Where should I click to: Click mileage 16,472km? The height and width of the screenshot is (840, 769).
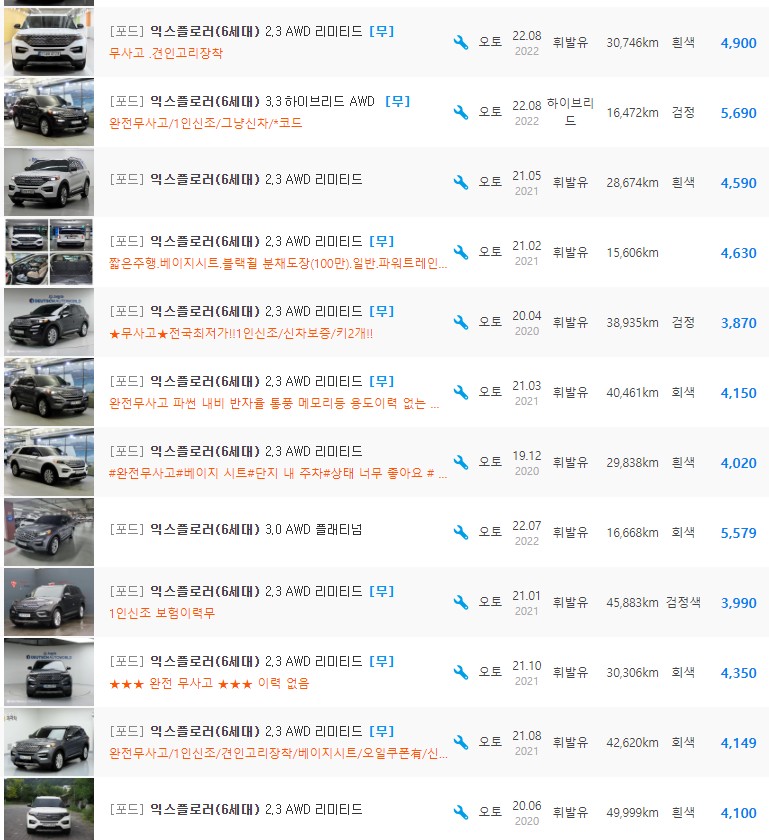click(x=632, y=113)
